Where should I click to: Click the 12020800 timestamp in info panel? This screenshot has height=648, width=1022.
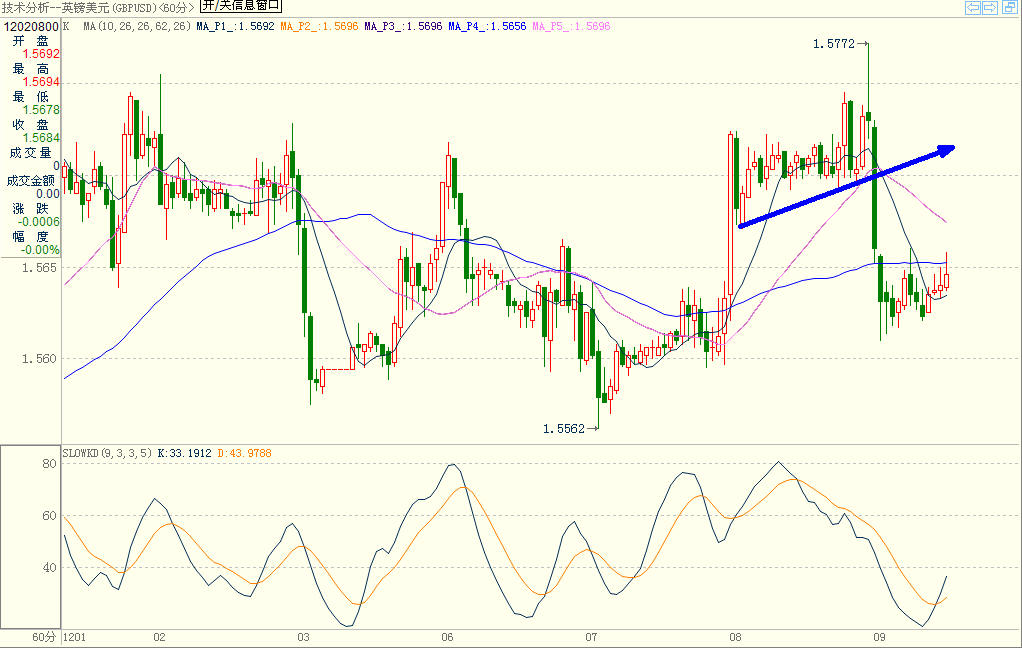tap(31, 27)
